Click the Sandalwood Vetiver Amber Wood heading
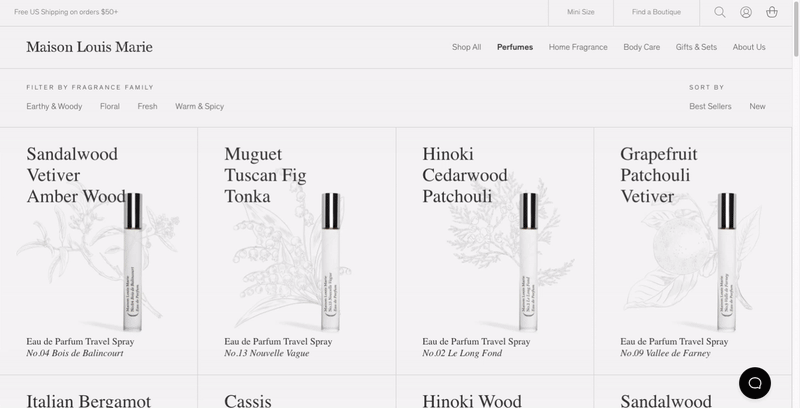 76,175
